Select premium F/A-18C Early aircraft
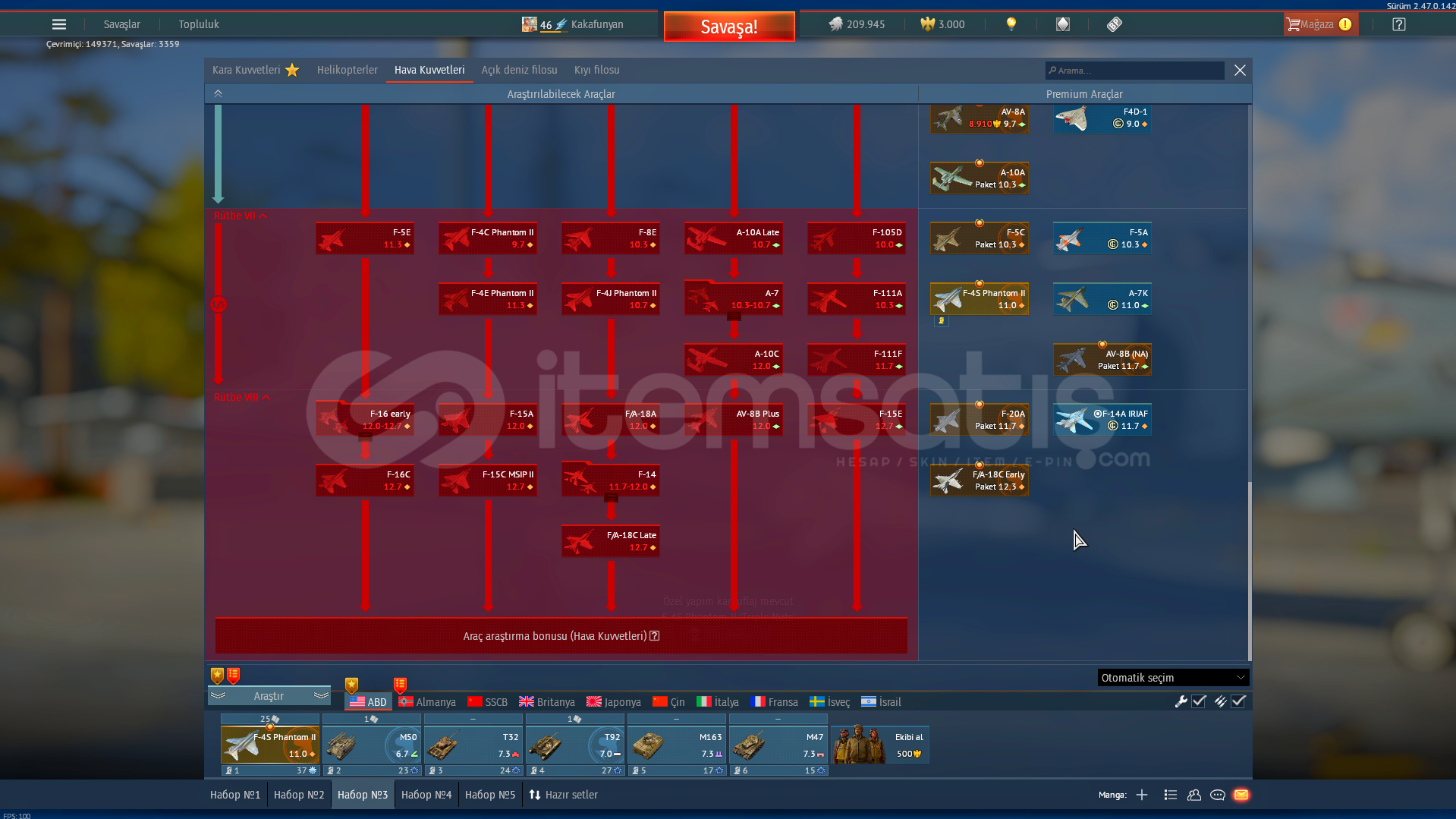 pyautogui.click(x=980, y=480)
